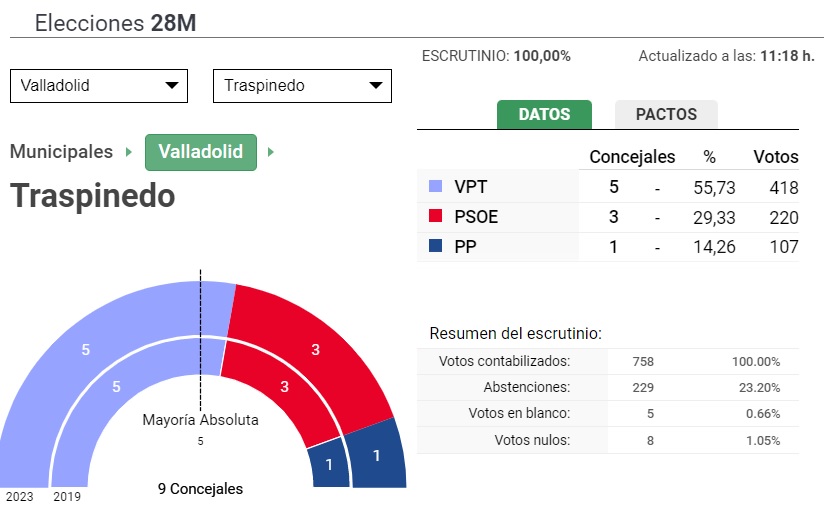The width and height of the screenshot is (835, 513).
Task: Click the outer VPT arc segment
Action: pos(86,349)
